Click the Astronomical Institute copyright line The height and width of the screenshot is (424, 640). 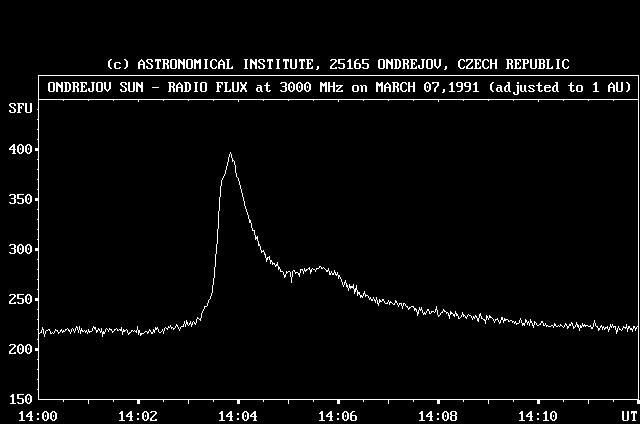click(338, 64)
